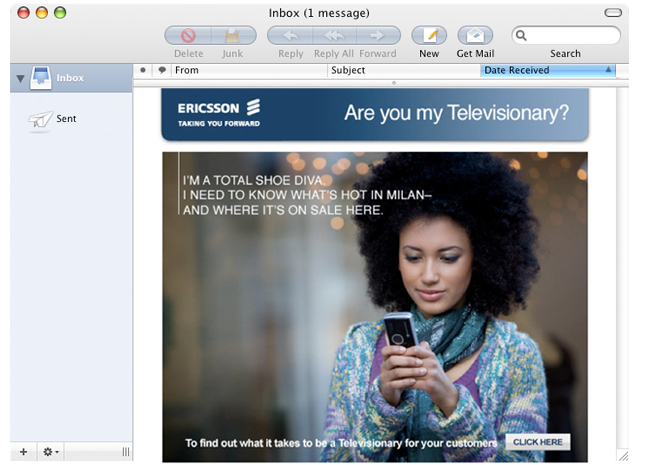Click the sidebar resize handle
The width and height of the screenshot is (650, 465).
[126, 452]
